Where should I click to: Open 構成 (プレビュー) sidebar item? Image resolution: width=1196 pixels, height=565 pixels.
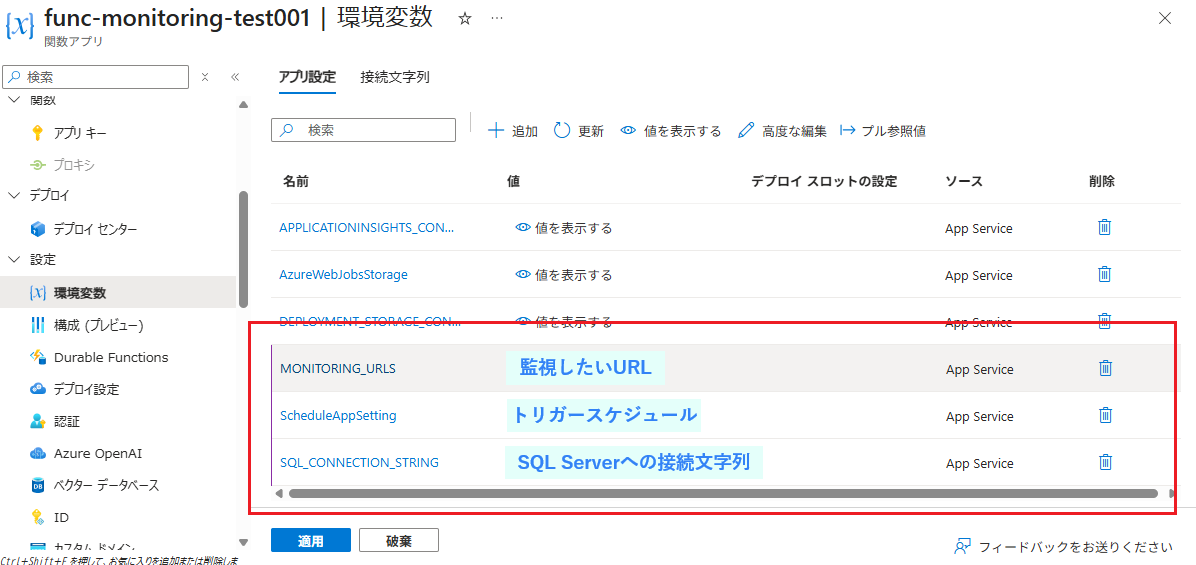click(x=98, y=326)
